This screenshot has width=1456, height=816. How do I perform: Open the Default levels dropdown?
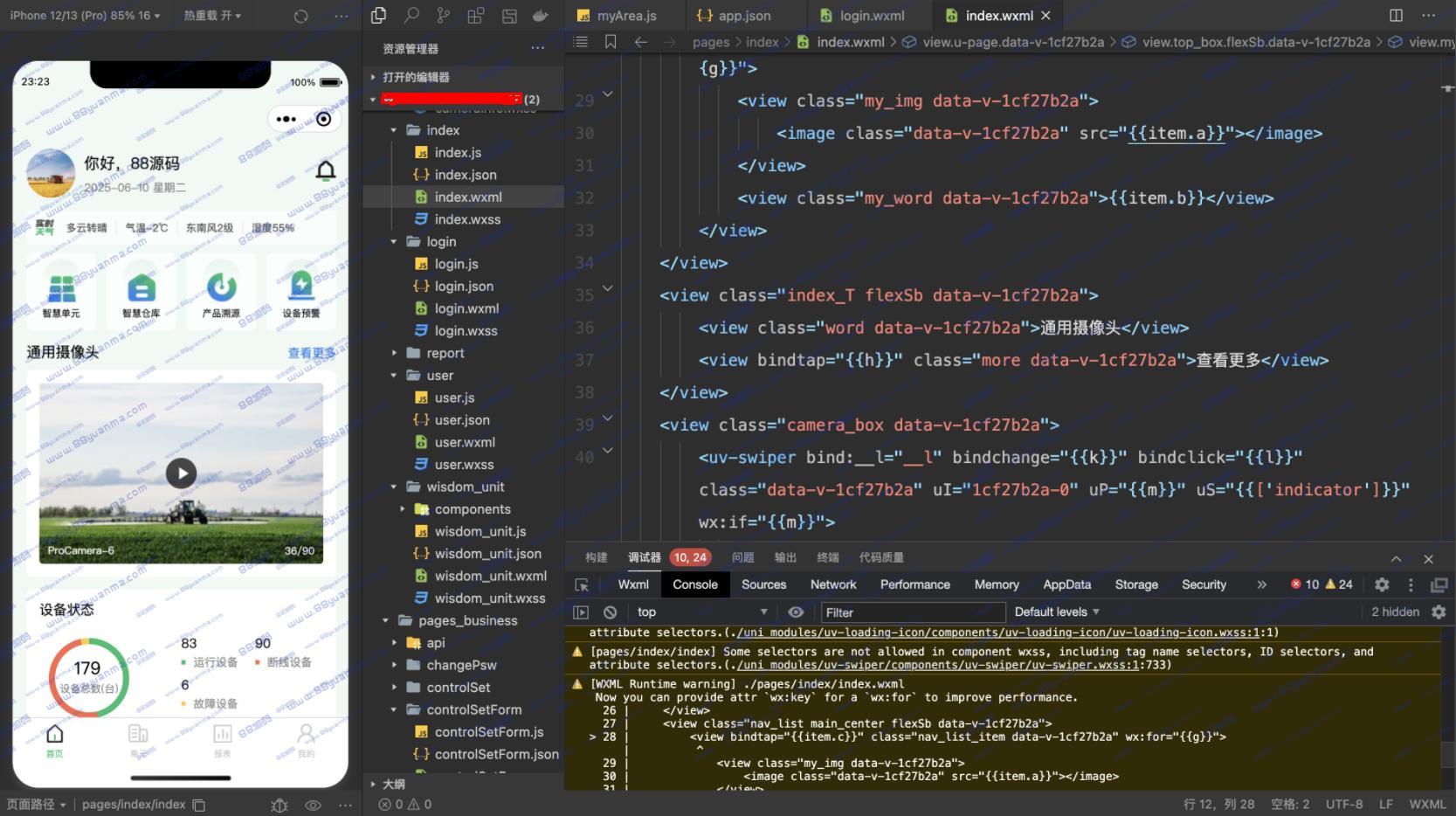tap(1057, 612)
